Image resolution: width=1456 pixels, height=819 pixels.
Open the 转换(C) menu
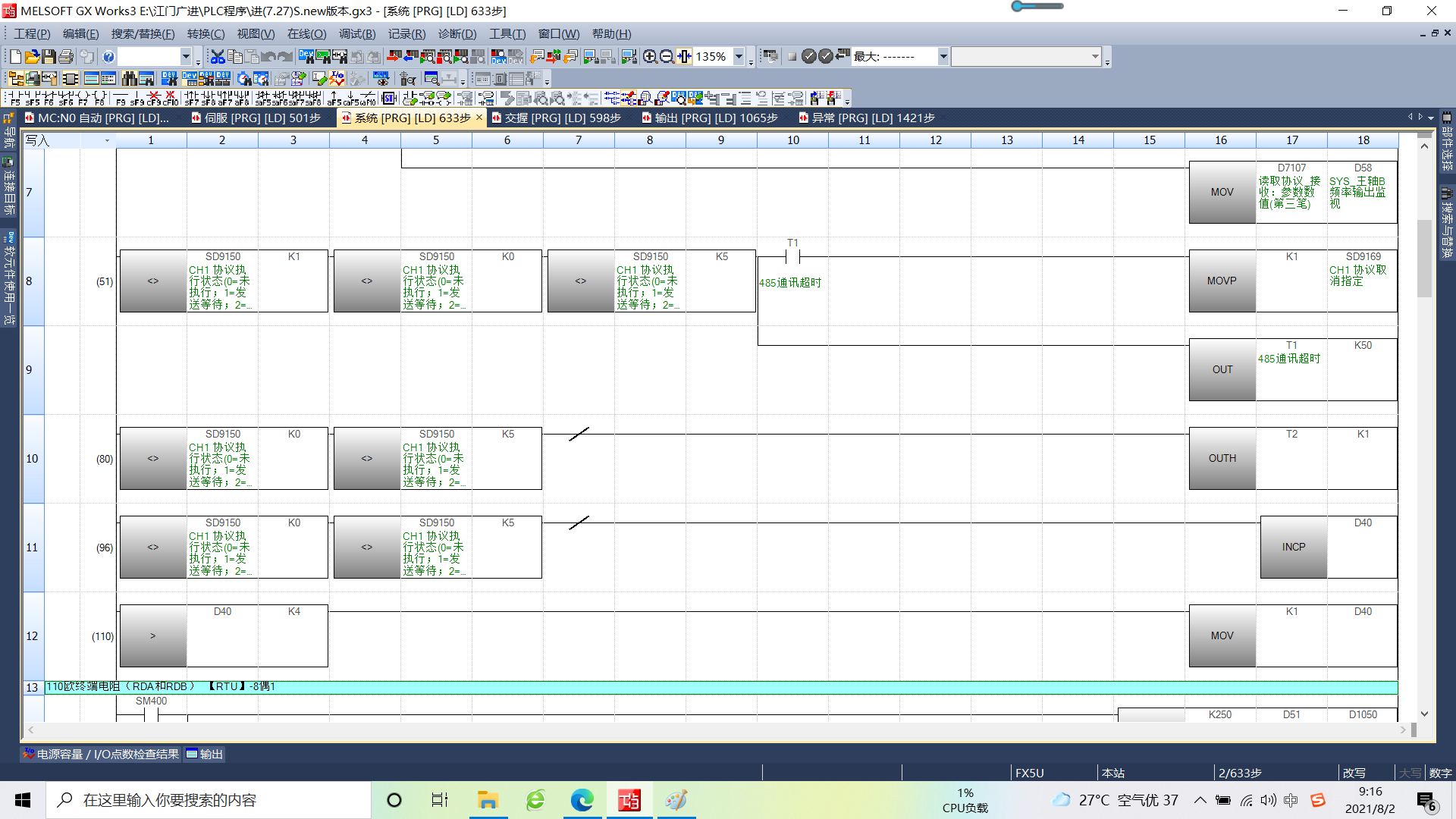(x=206, y=34)
